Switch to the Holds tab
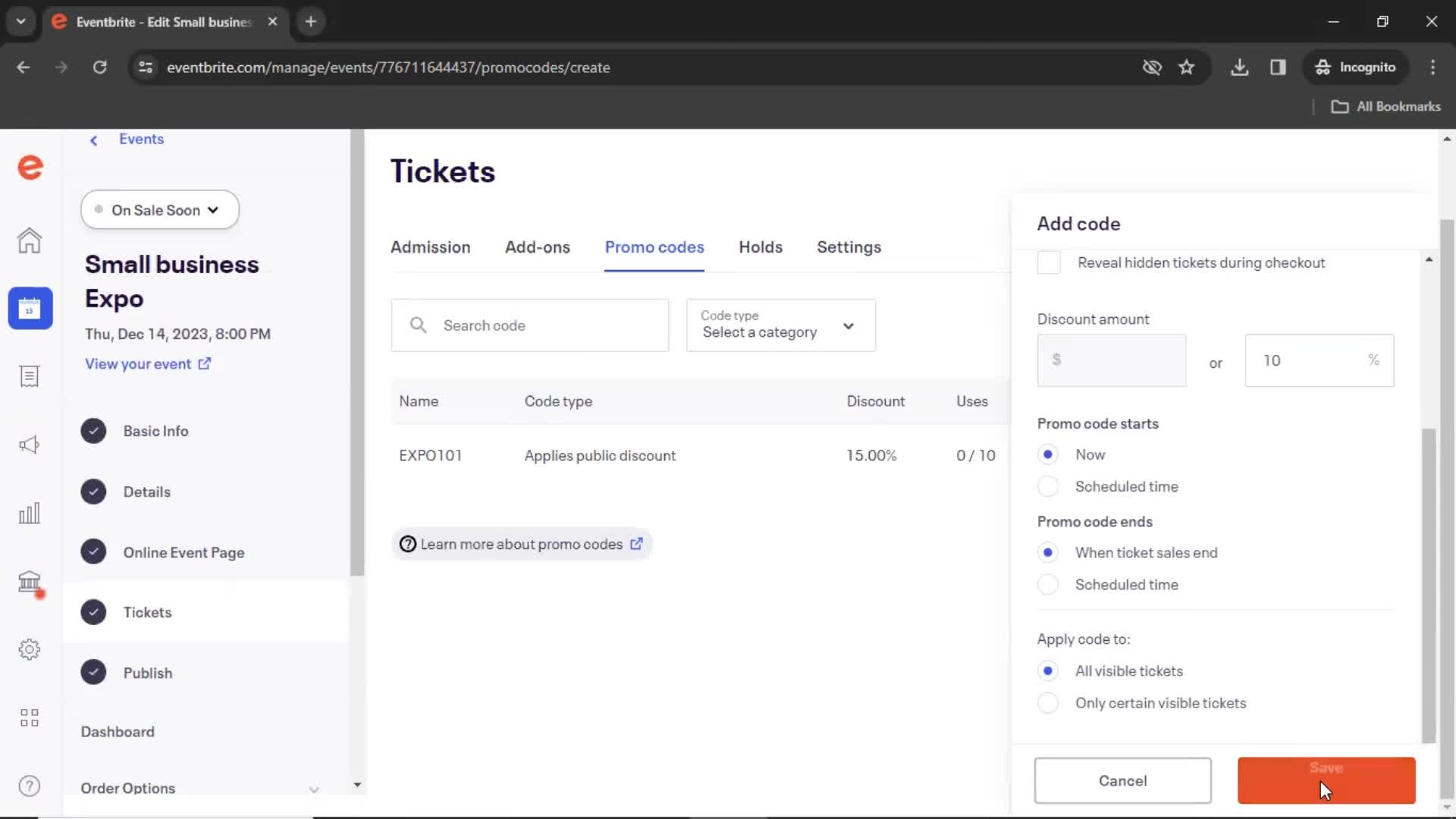This screenshot has width=1456, height=819. [x=760, y=247]
